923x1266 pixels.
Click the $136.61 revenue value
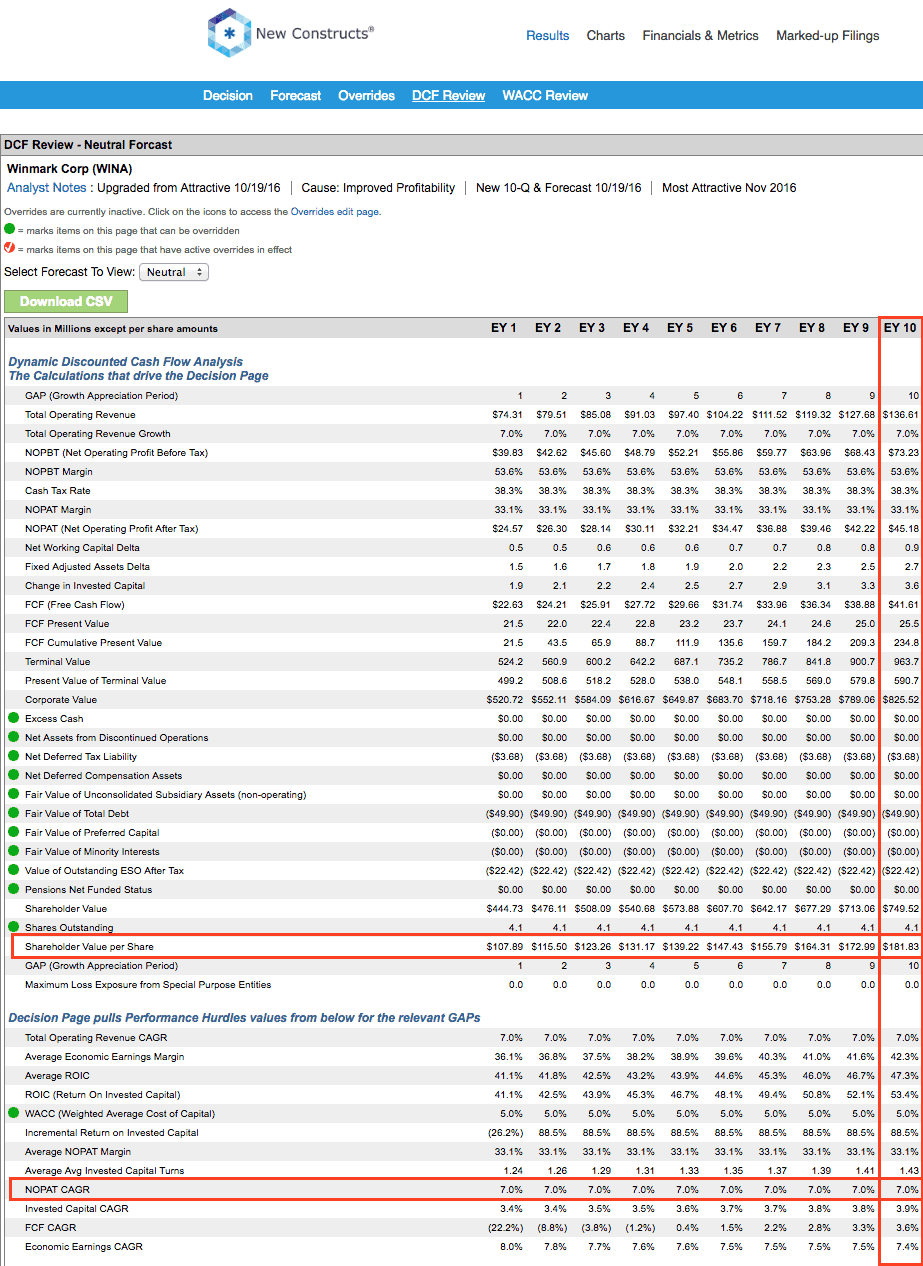tap(901, 414)
